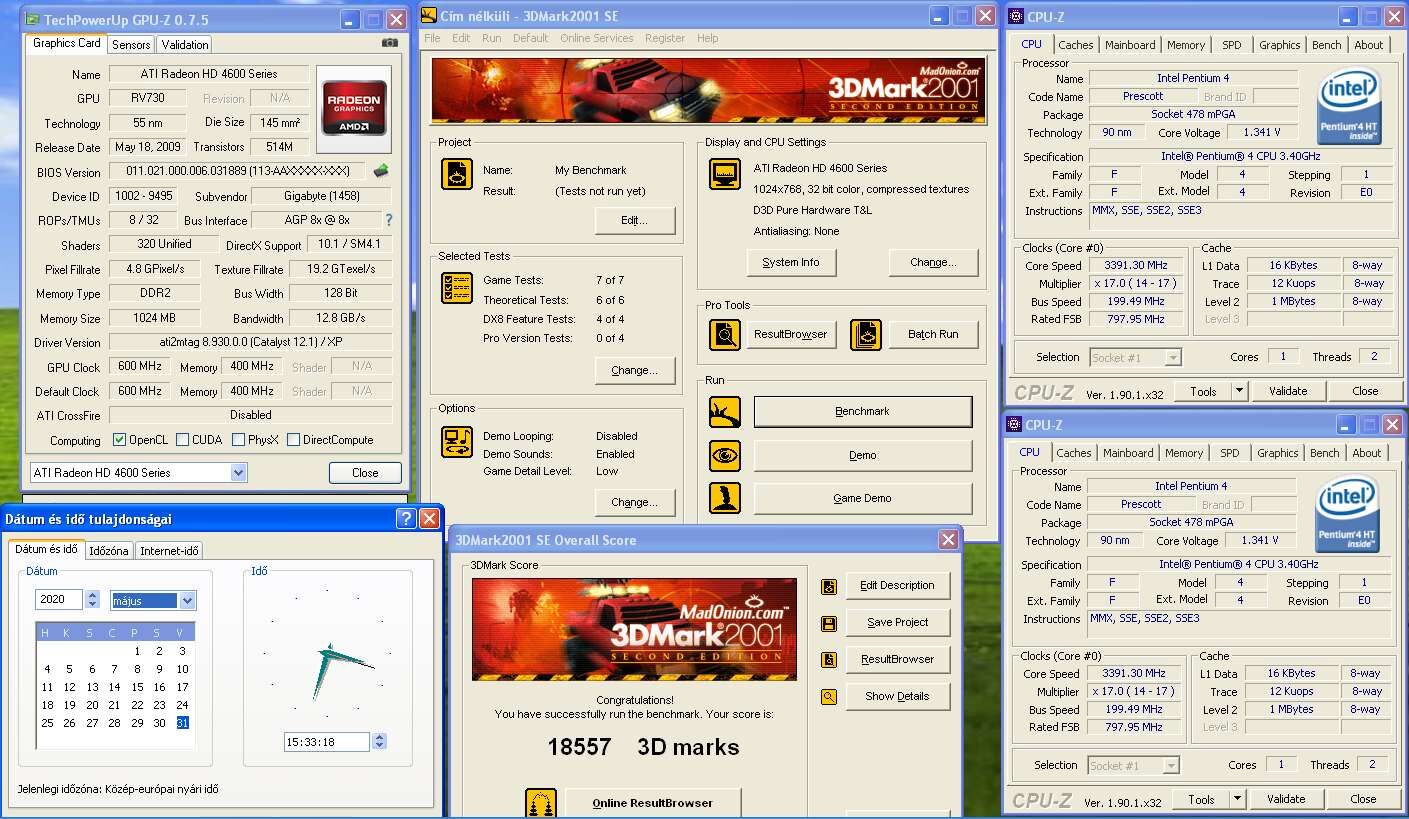Toggle the OpenCL checkbox in GPU-Z
The width and height of the screenshot is (1409, 819).
[x=119, y=439]
